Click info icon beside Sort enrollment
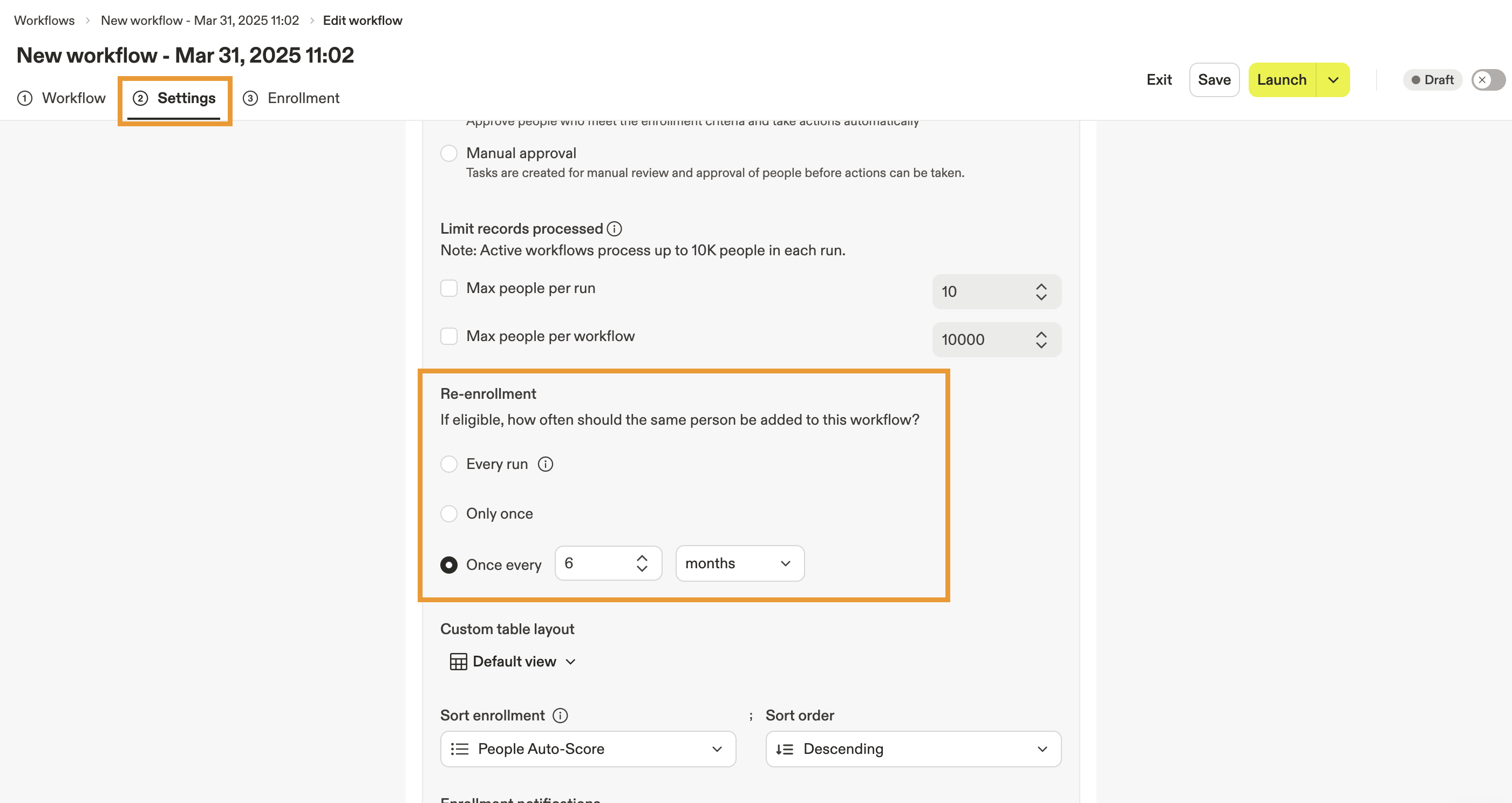1512x803 pixels. (560, 715)
